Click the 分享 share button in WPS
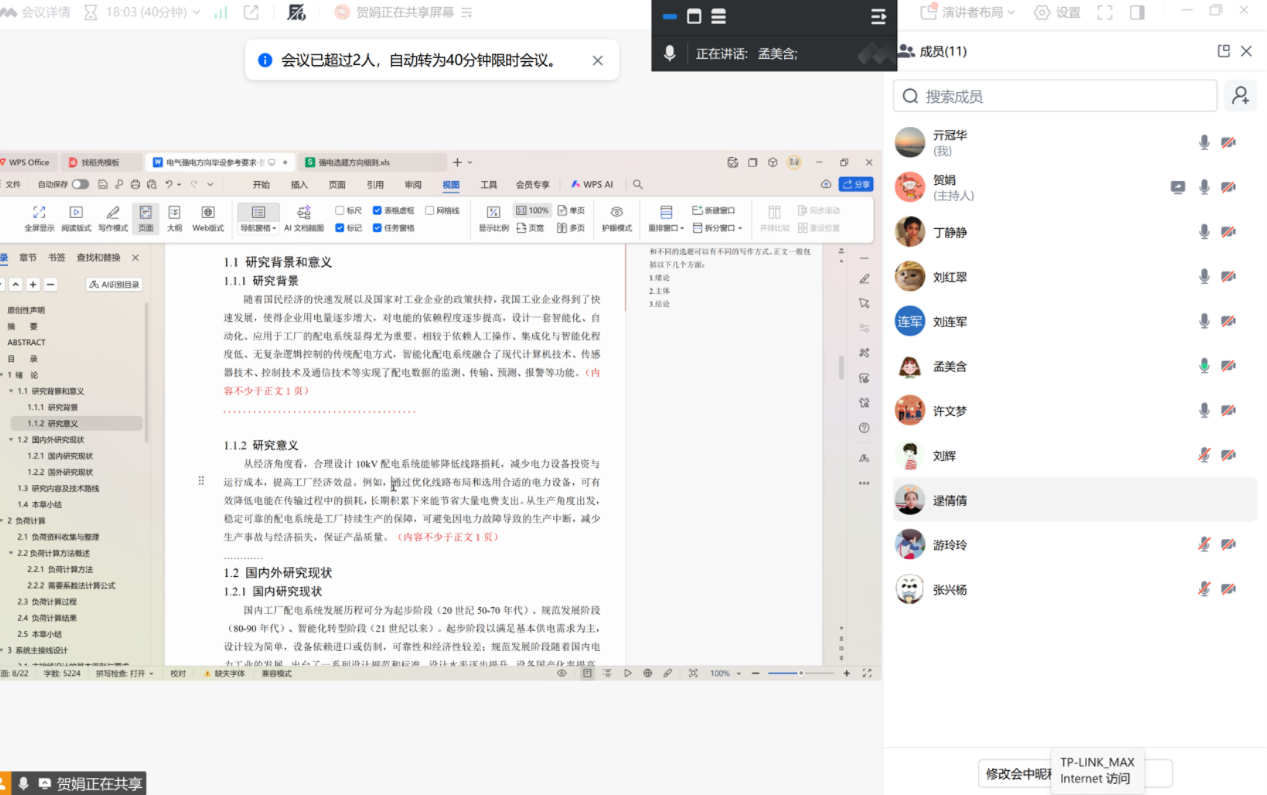Viewport: 1267px width, 795px height. (856, 184)
